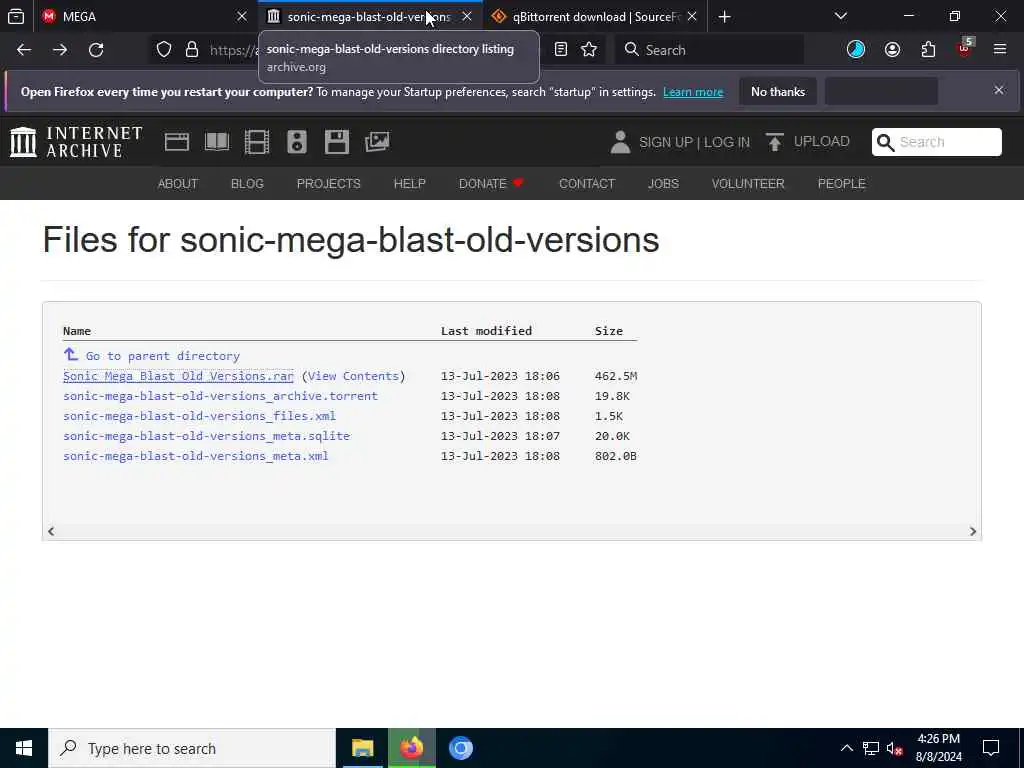Viewport: 1024px width, 768px height.
Task: Click the Firefox forward arrow
Action: 60,50
